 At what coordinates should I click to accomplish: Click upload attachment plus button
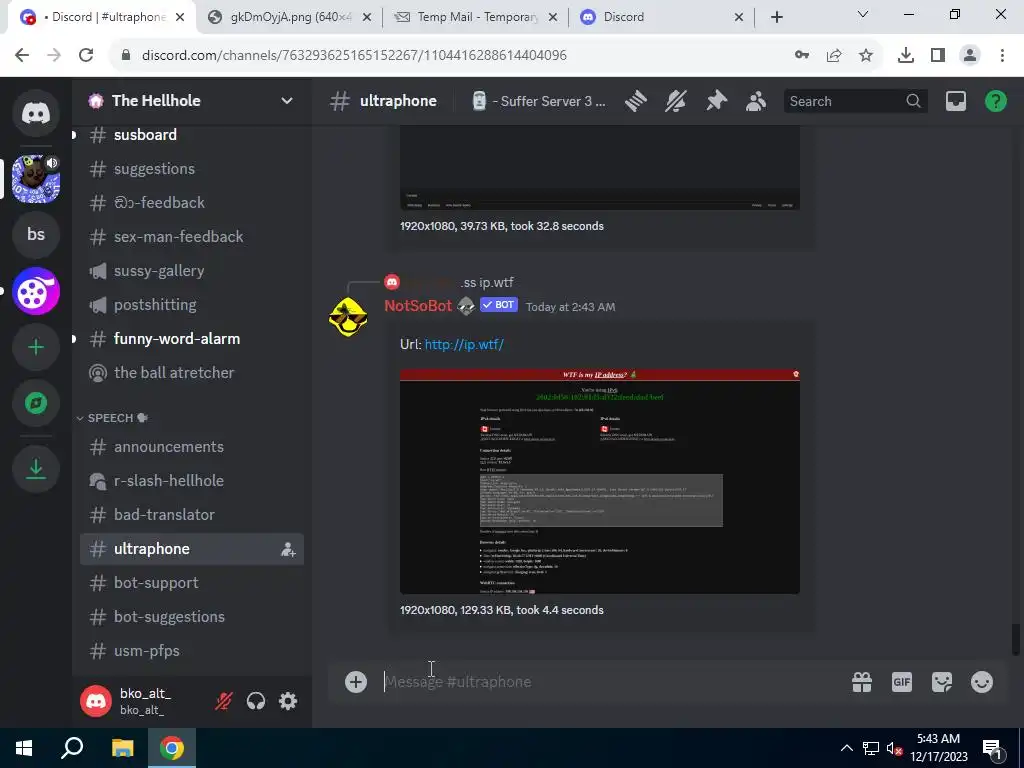point(356,682)
